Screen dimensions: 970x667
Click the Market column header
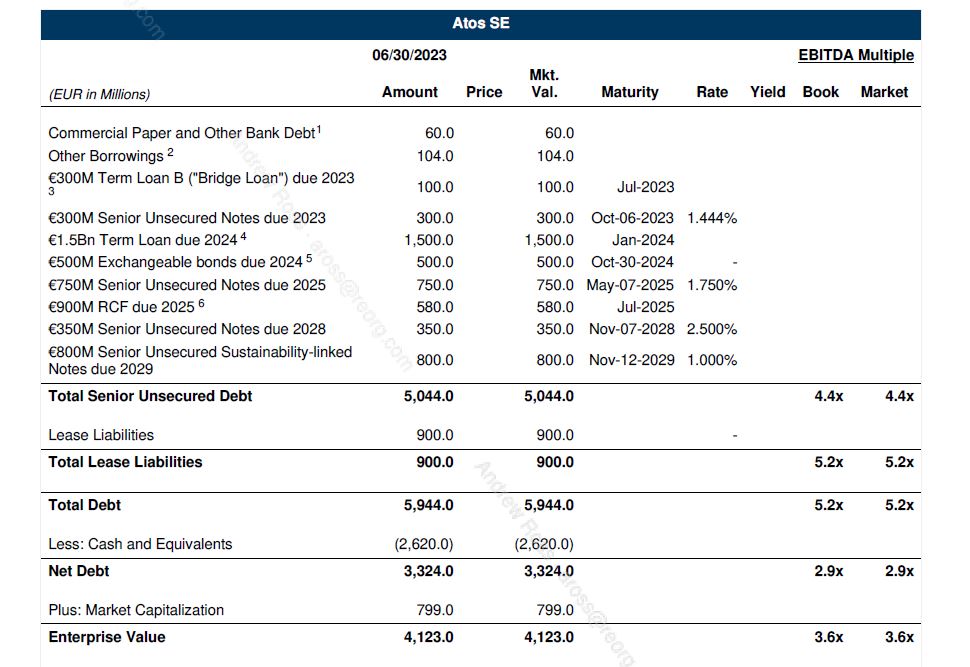[x=884, y=92]
